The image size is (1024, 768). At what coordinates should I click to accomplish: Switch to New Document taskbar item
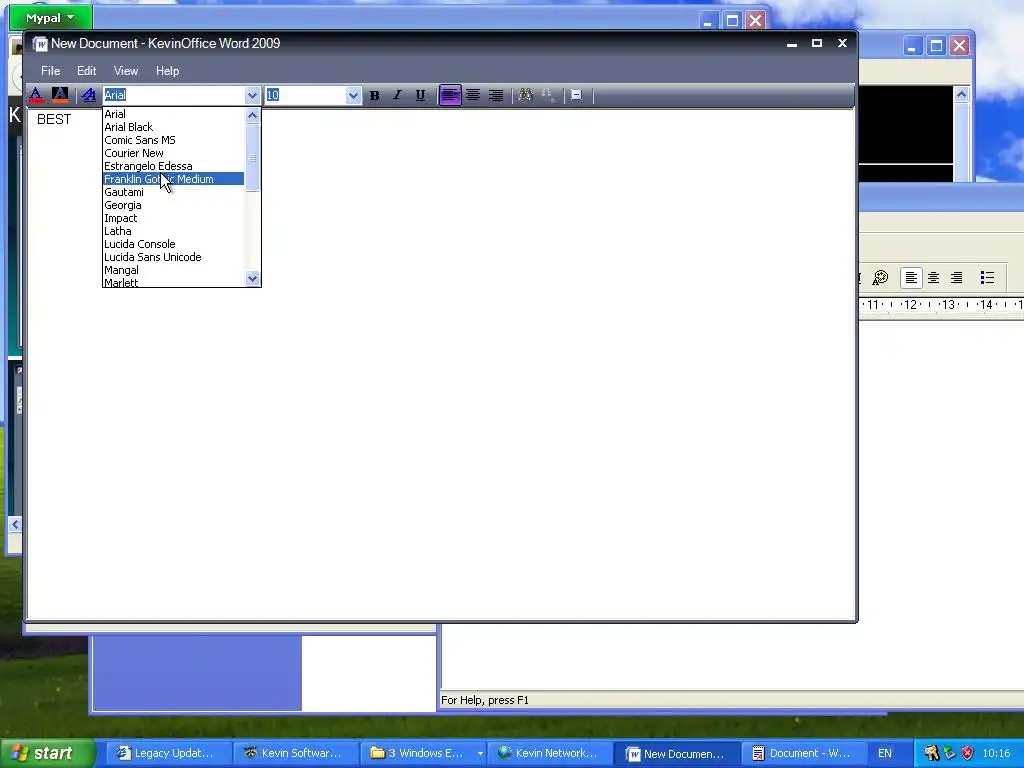677,754
